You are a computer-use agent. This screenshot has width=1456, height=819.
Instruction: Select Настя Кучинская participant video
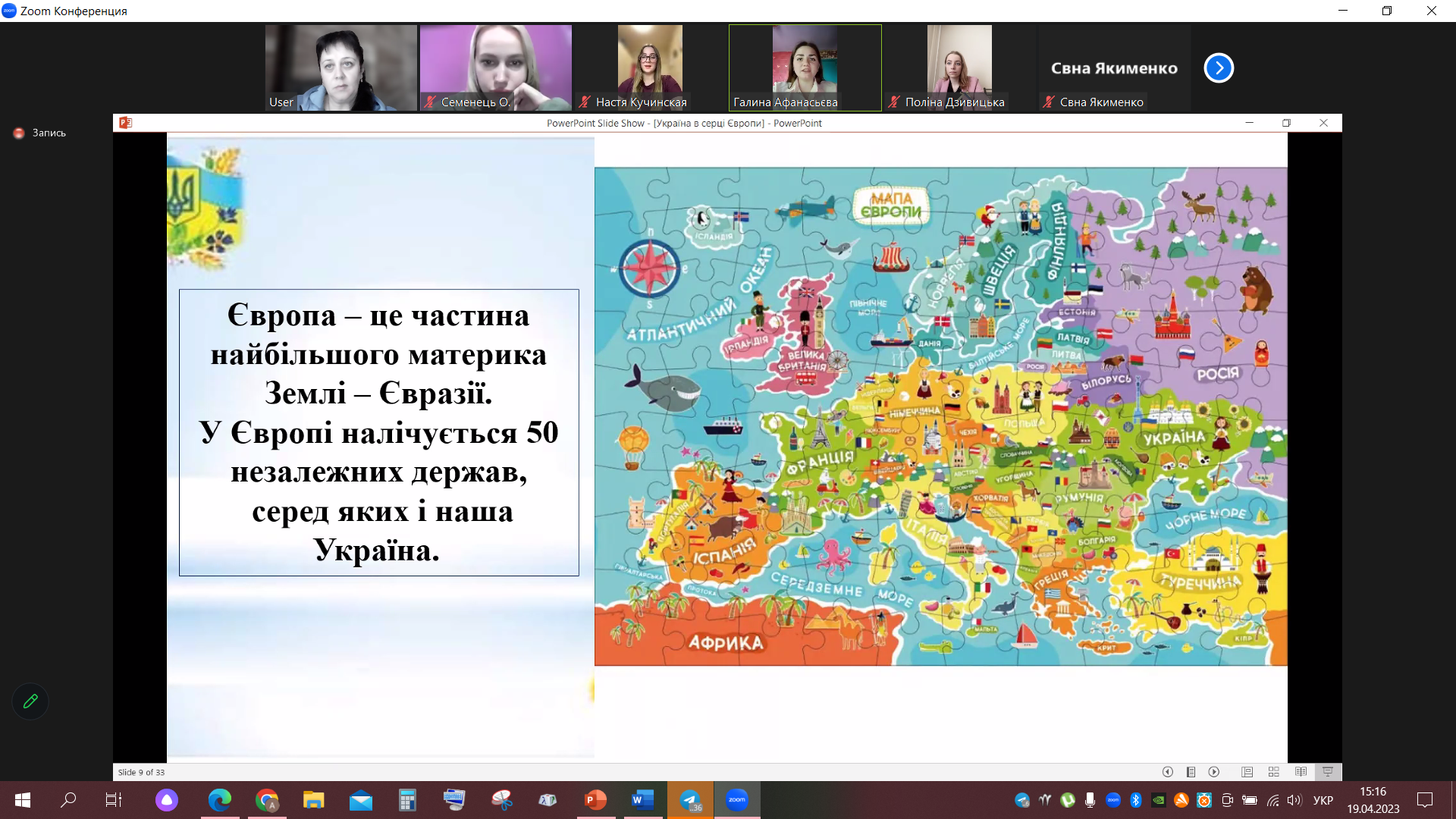650,68
